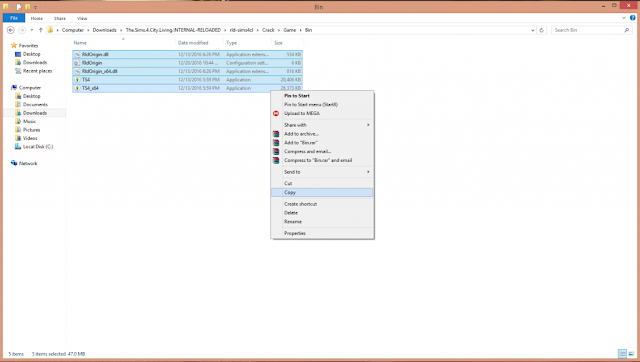640x362 pixels.
Task: Select Computer in the navigation pane
Action: point(30,88)
